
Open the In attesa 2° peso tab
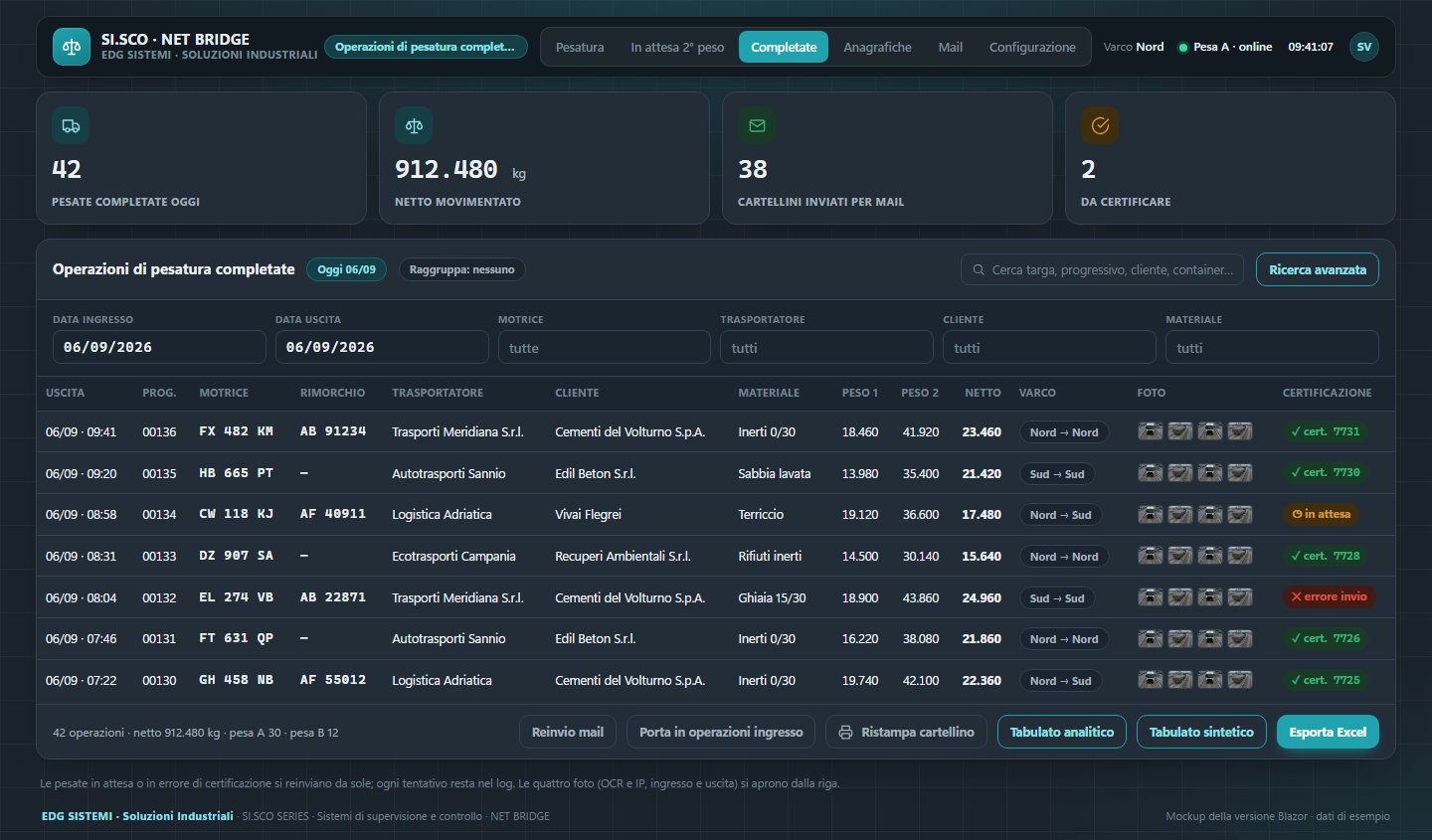click(677, 47)
